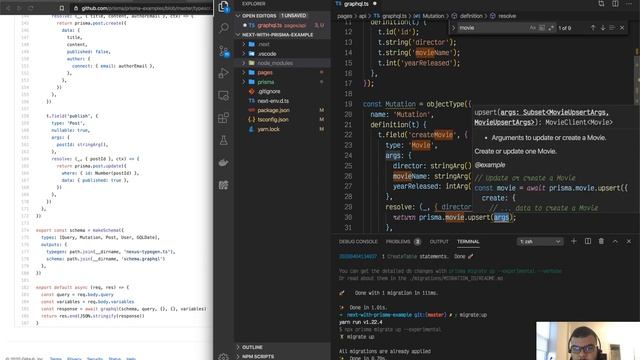Open editor More Actions menu

click(x=629, y=4)
